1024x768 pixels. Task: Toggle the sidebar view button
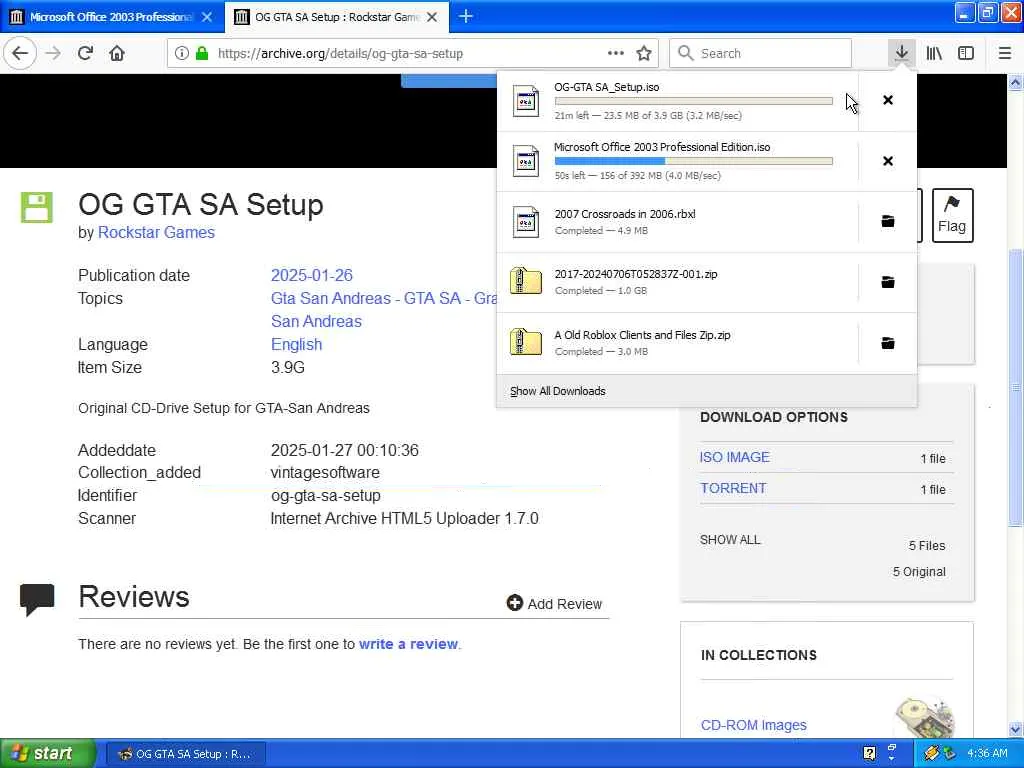pos(966,53)
